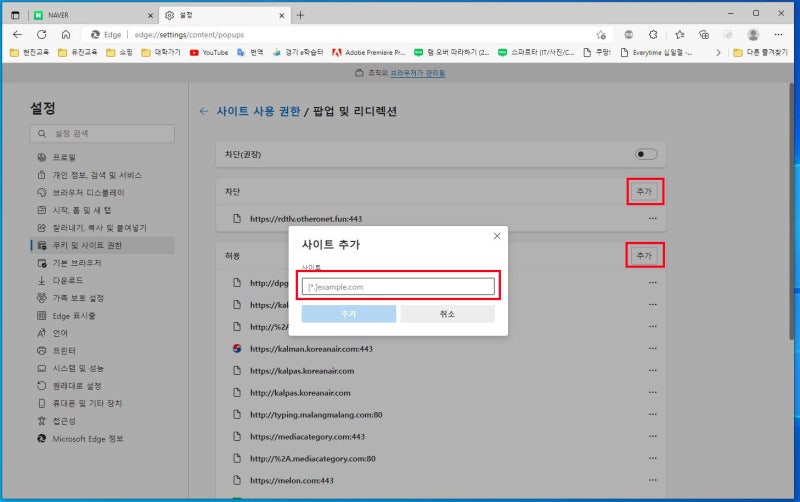Screen dimensions: 800x502
Task: Click the 다운로드 sidebar icon
Action: [x=41, y=280]
